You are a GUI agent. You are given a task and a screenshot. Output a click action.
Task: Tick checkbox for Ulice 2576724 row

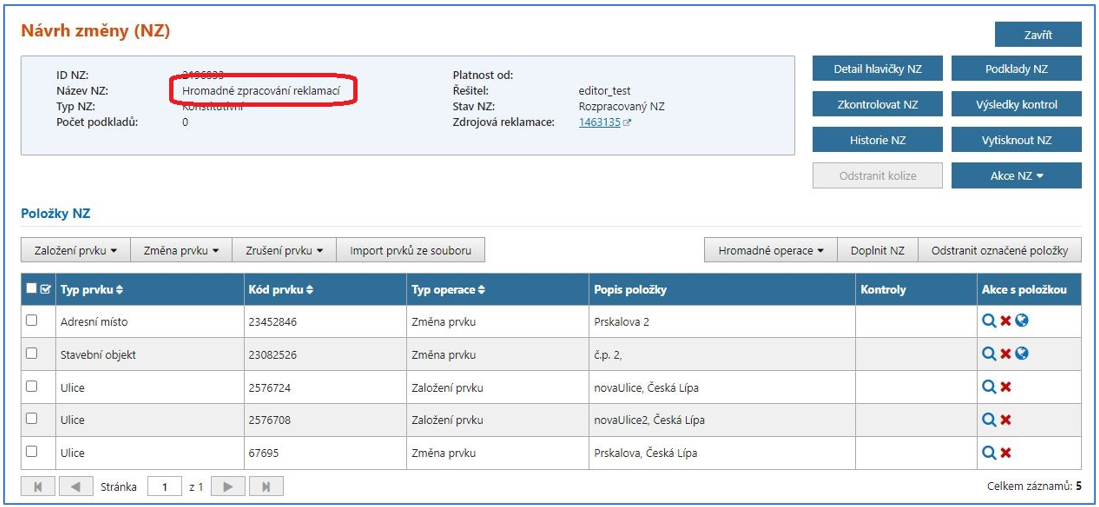pos(32,386)
